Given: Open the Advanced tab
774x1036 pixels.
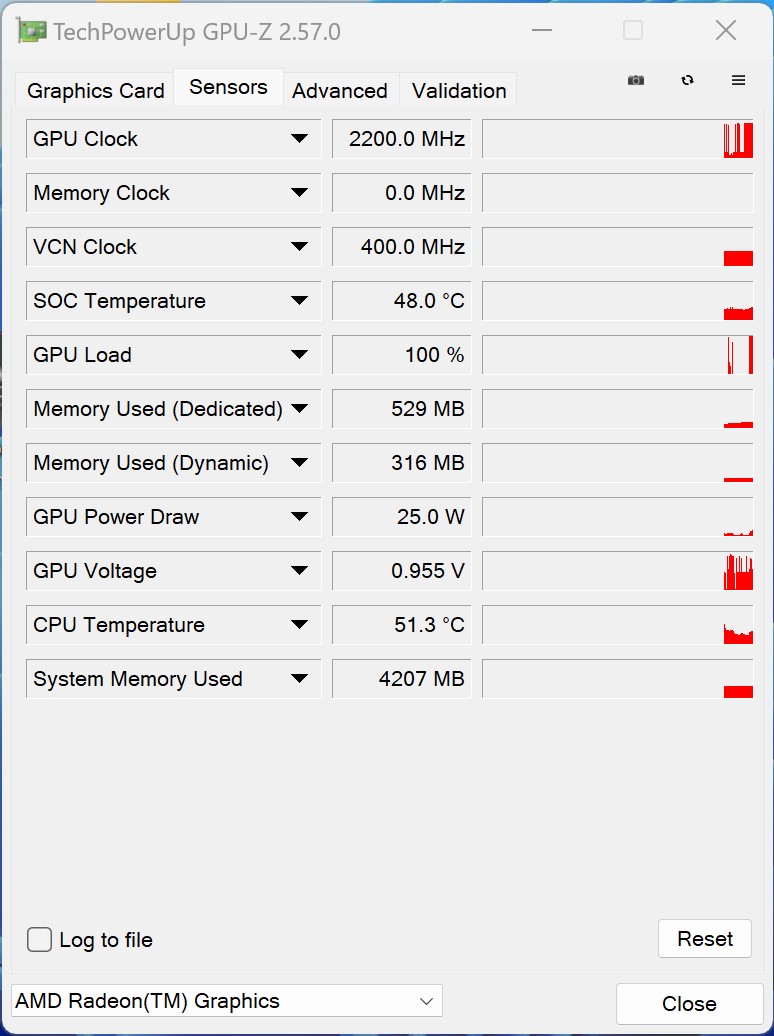Looking at the screenshot, I should [x=340, y=90].
